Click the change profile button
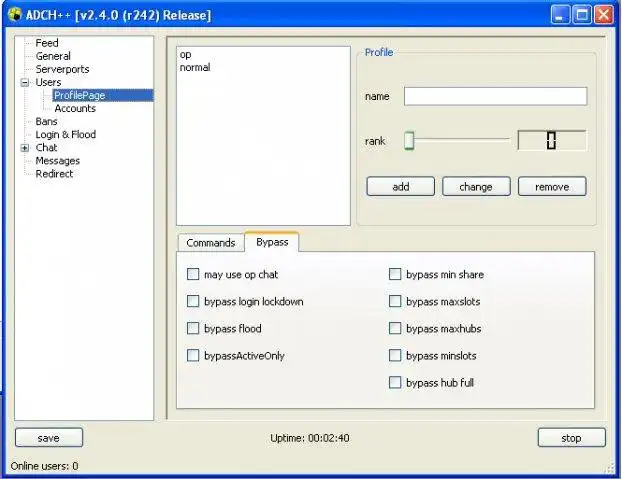Viewport: 622px width, 479px height. [476, 186]
